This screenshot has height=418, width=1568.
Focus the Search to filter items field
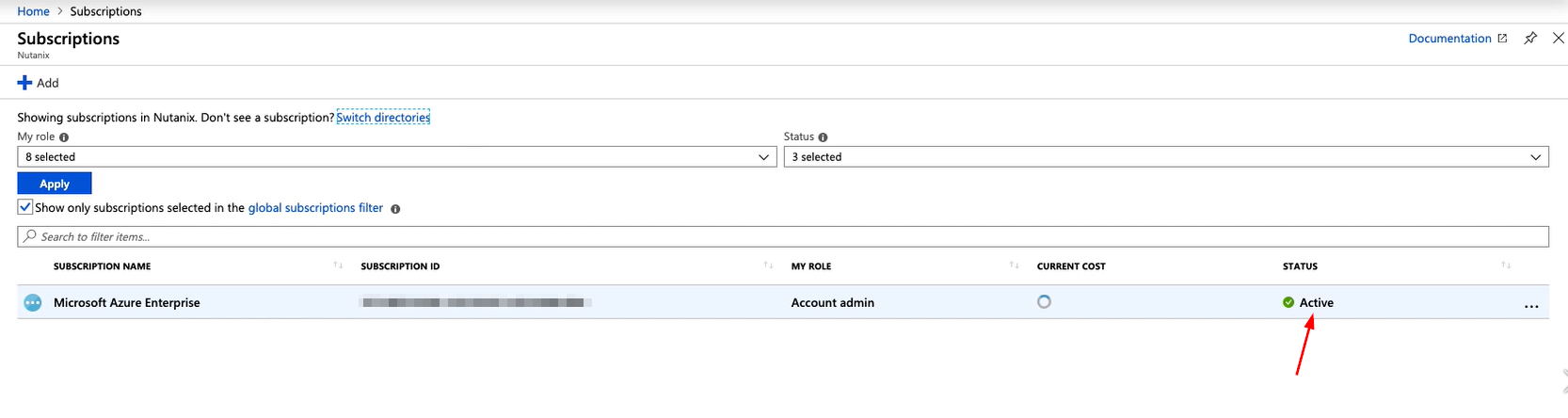tap(783, 236)
